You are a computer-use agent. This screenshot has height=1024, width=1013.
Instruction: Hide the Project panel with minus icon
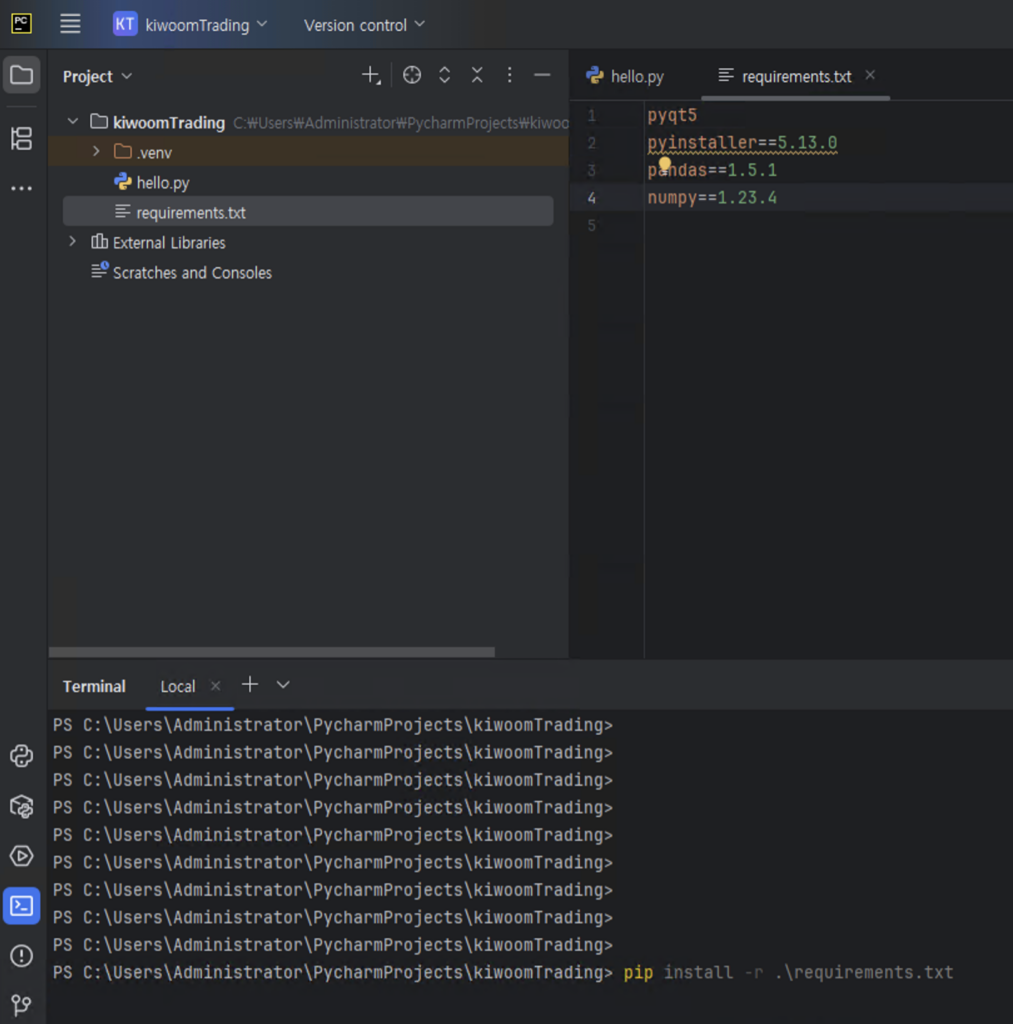[x=541, y=75]
